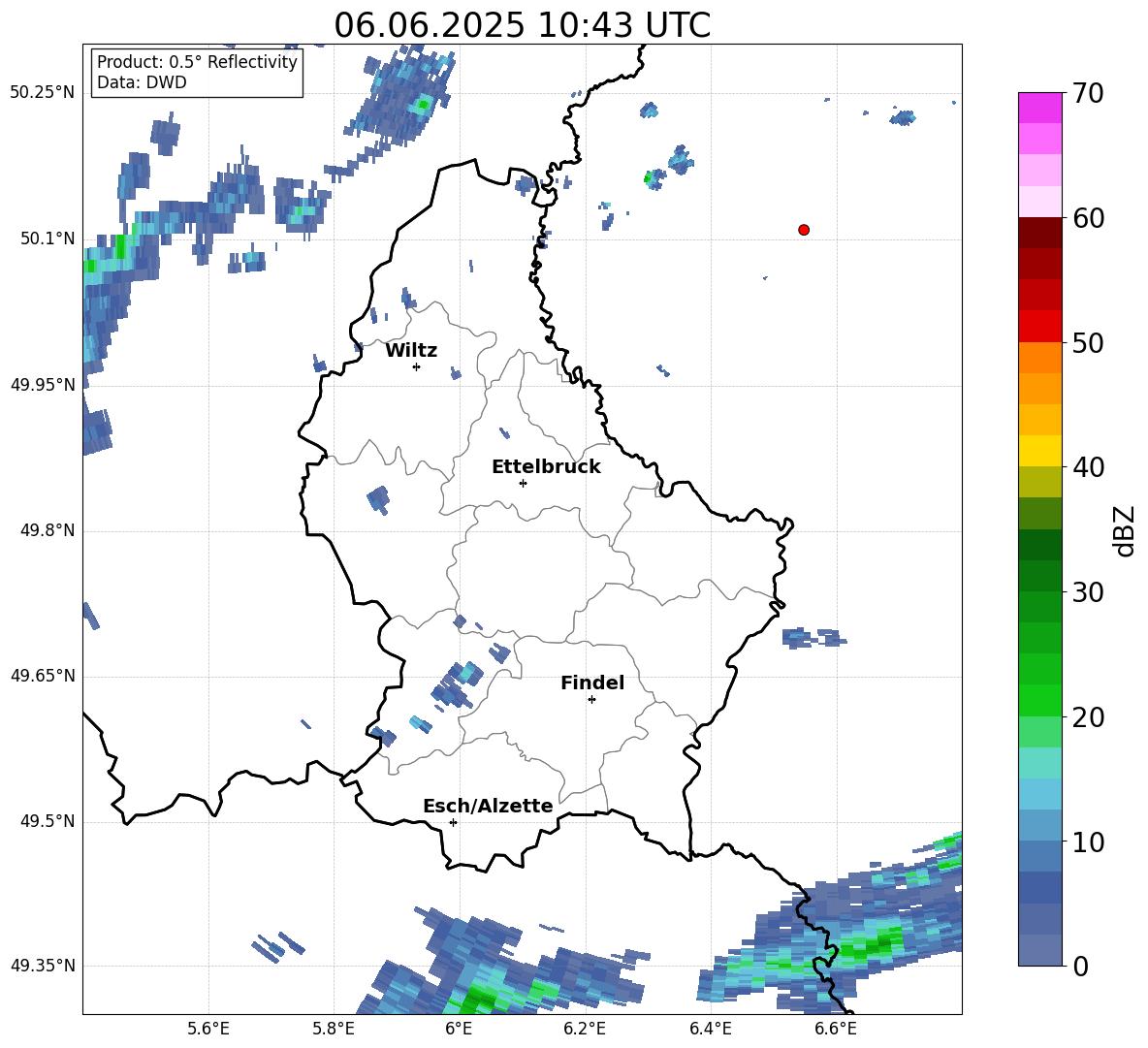Click the 'Data: DWD' source text

tap(142, 82)
